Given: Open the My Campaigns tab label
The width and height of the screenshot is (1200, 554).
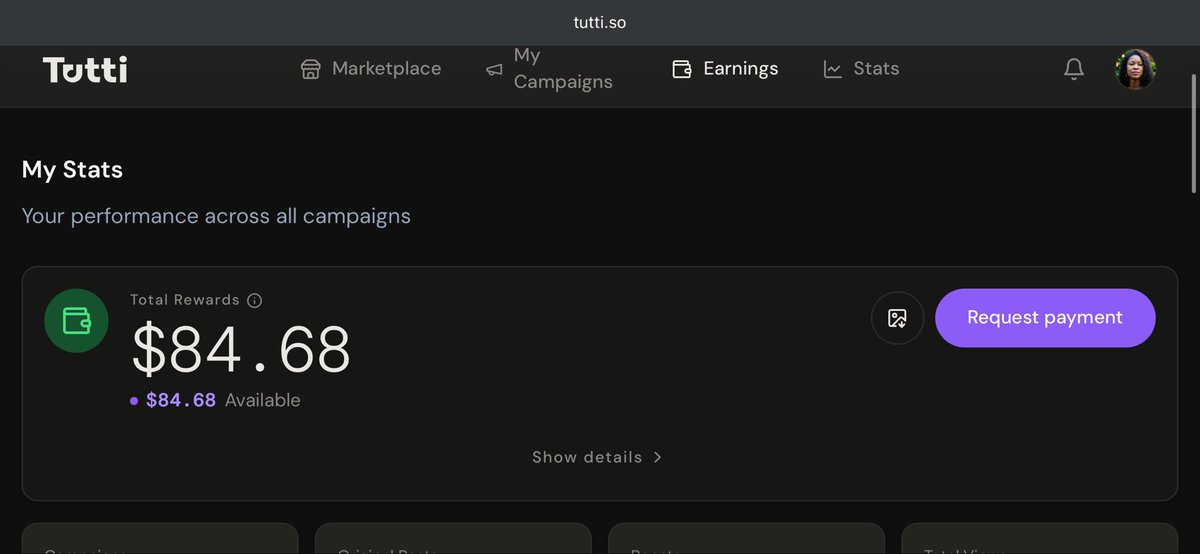Looking at the screenshot, I should point(563,68).
